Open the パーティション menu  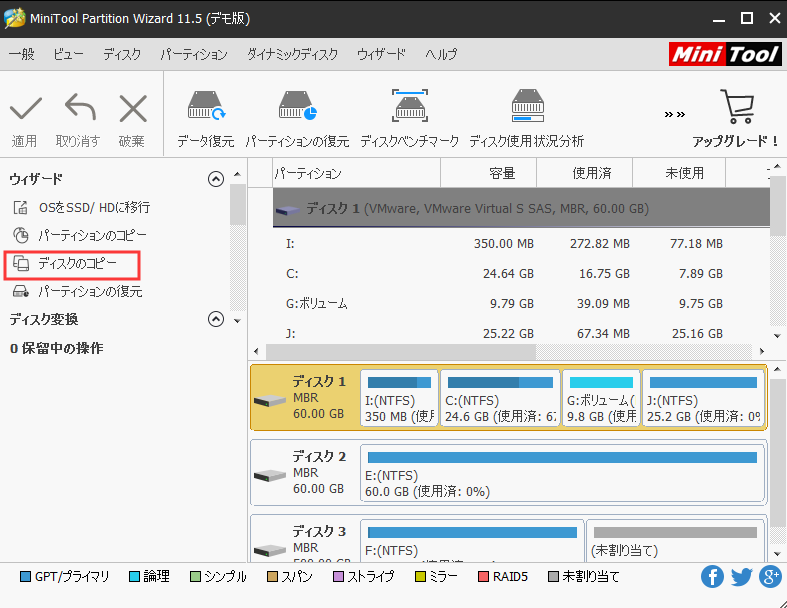[x=194, y=54]
